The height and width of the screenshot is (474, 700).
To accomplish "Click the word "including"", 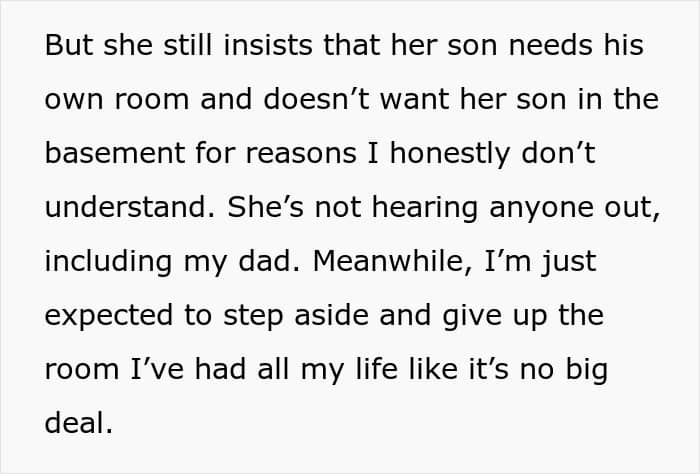I will [108, 263].
